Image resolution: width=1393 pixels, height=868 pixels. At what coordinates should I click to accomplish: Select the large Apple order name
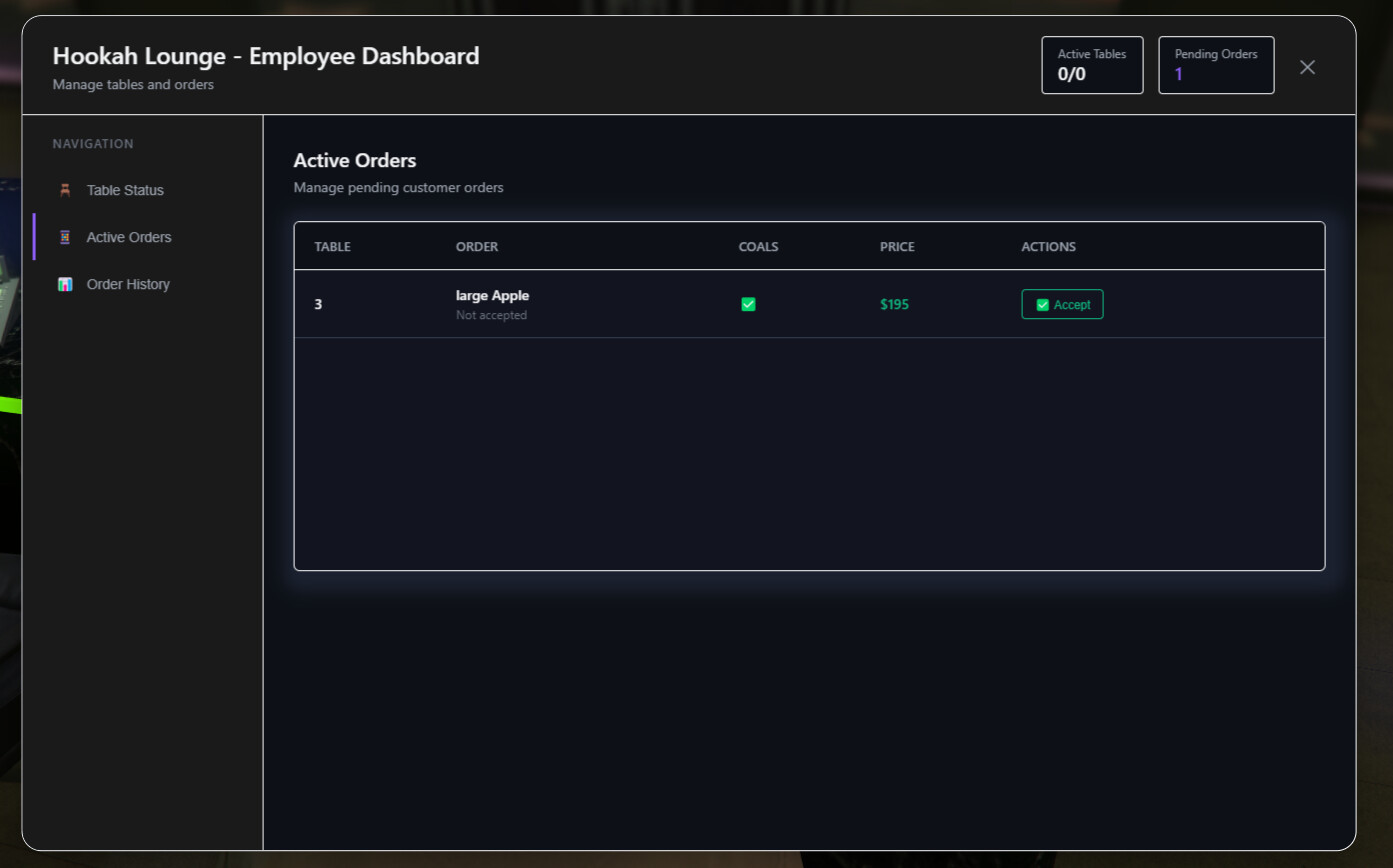tap(492, 295)
